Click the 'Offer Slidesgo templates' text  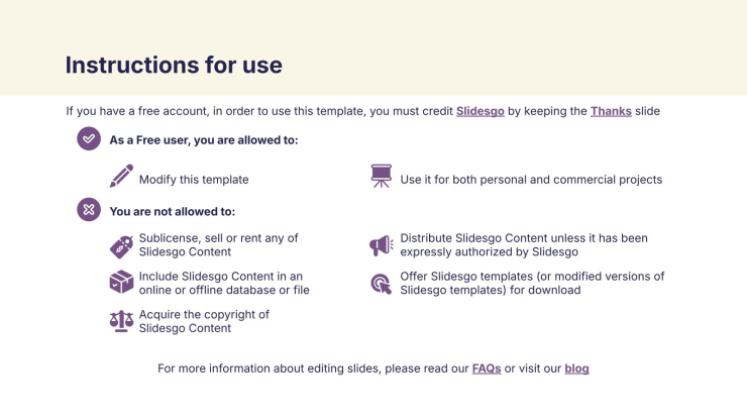click(532, 283)
